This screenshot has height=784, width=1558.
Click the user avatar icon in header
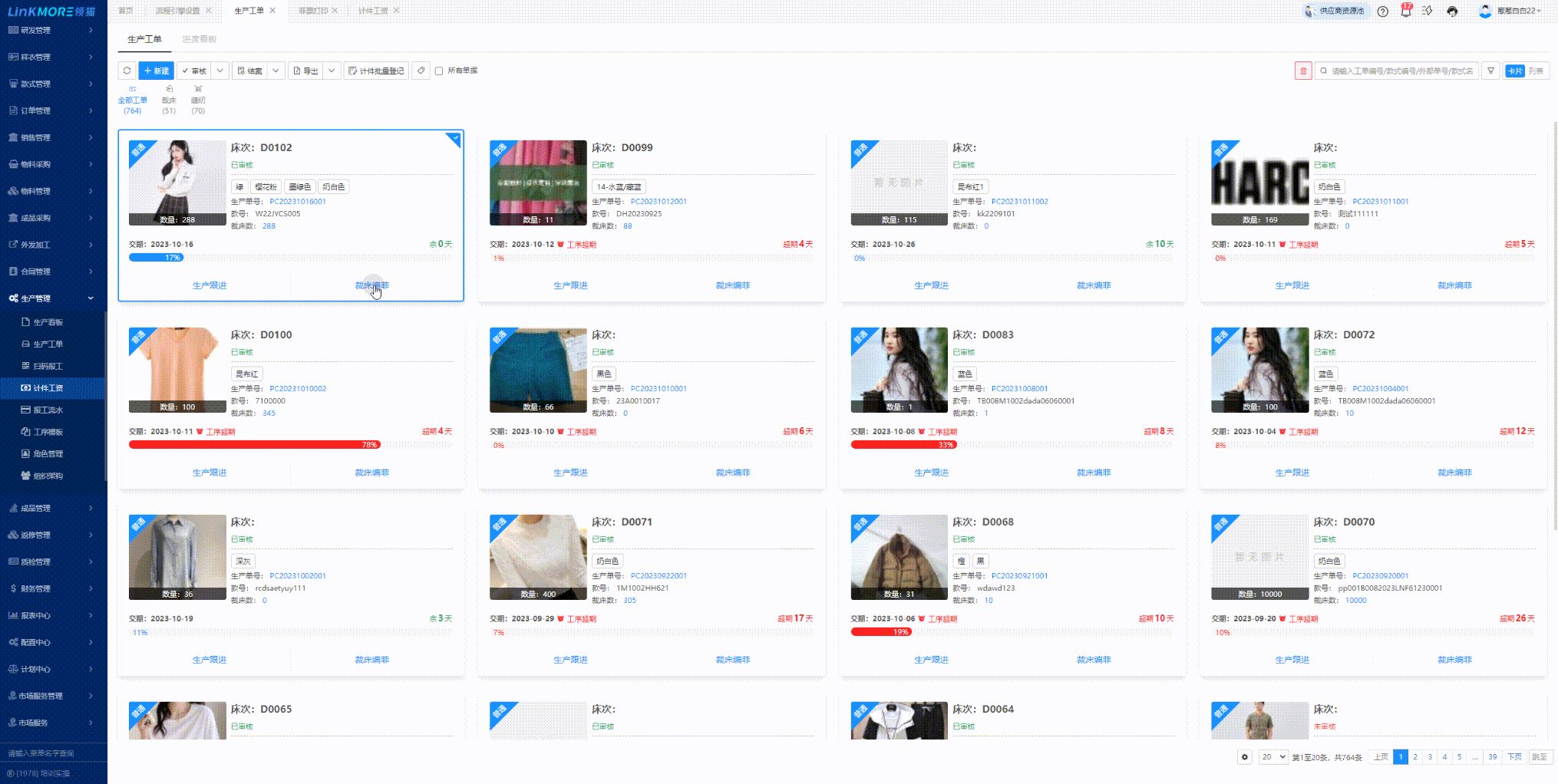click(x=1485, y=11)
